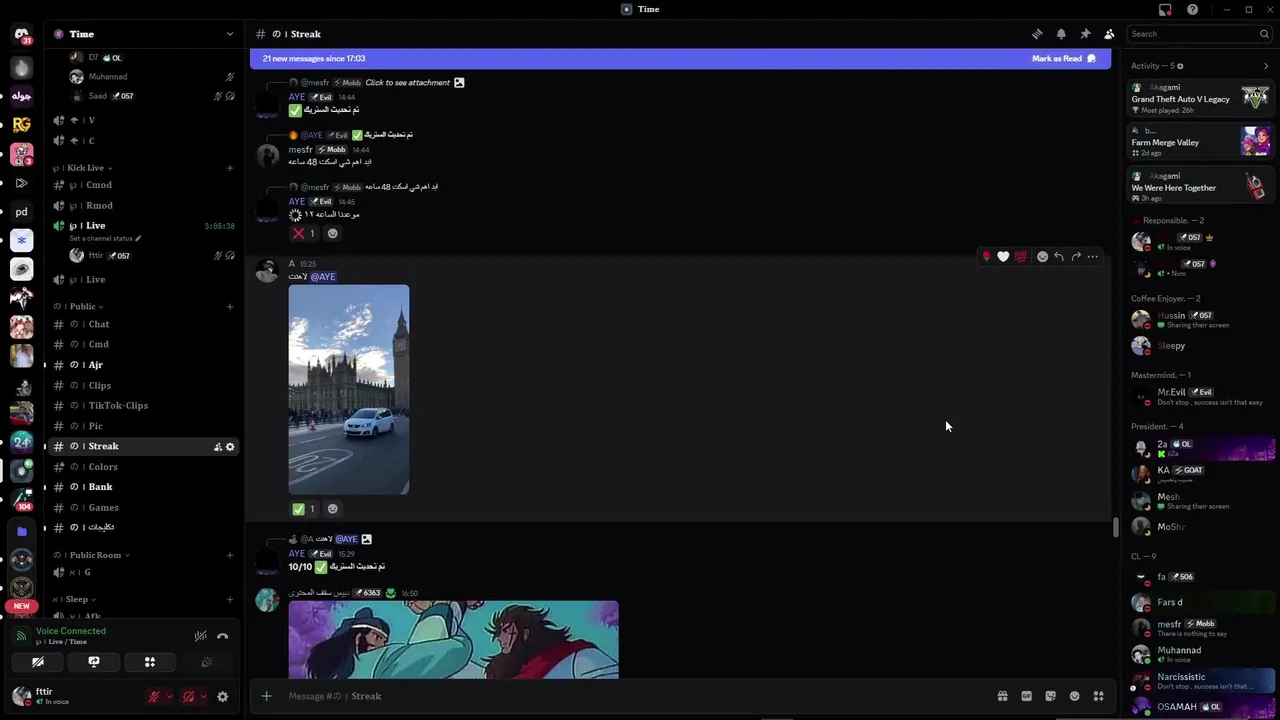Create channel in Public Room category

(229, 555)
